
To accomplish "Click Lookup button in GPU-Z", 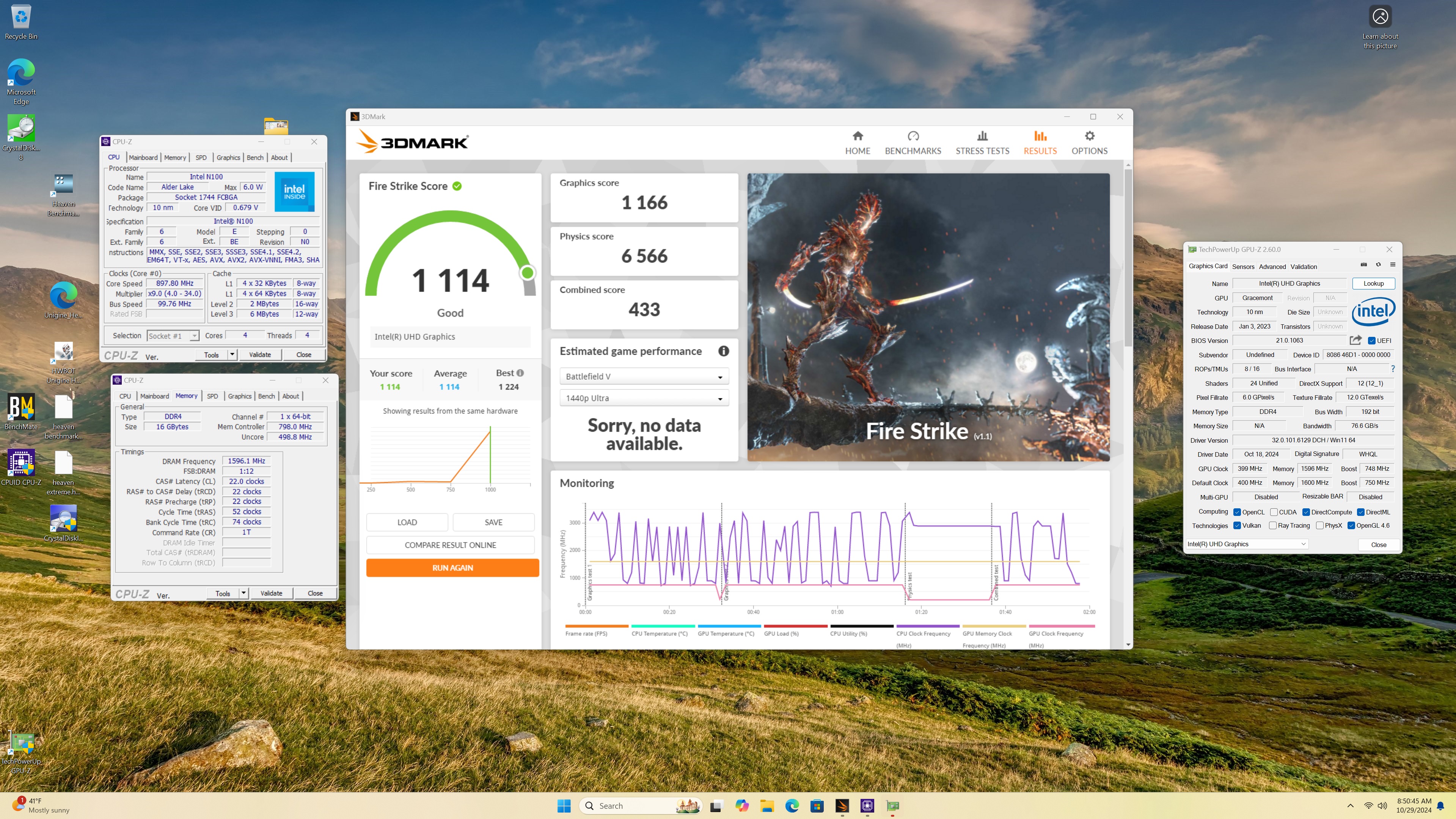I will [x=1373, y=283].
